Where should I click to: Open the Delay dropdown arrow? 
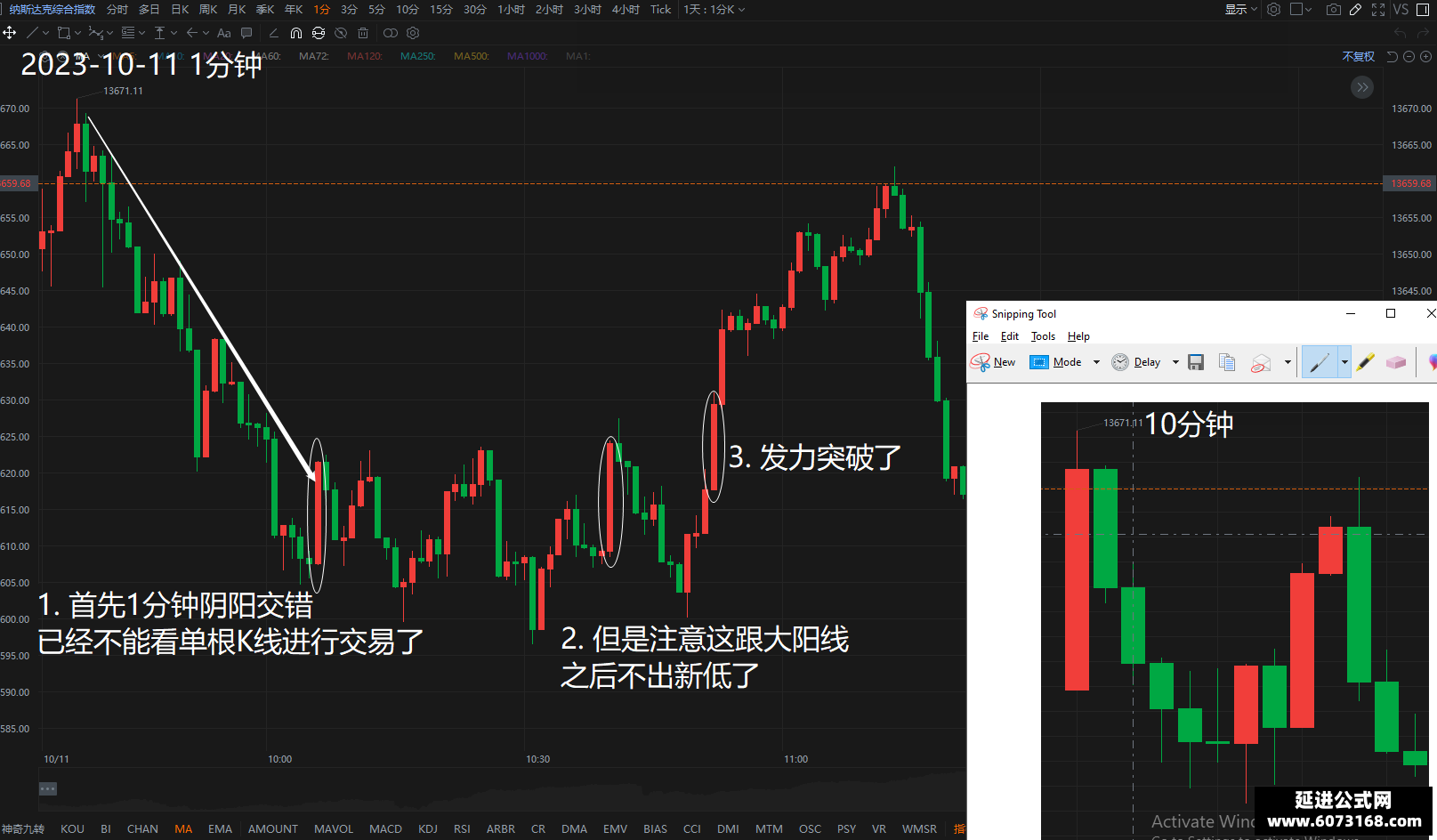(1175, 362)
